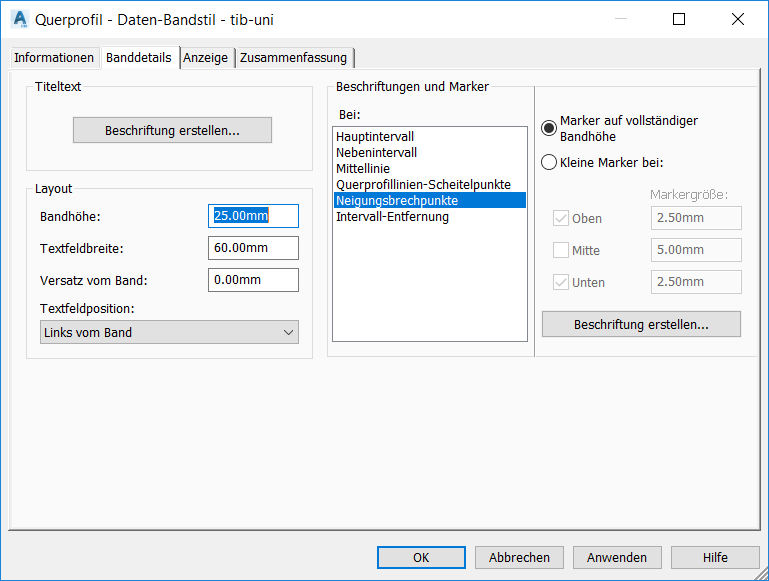The height and width of the screenshot is (581, 769).
Task: Click the AutoCAD app icon in title bar
Action: 19,19
